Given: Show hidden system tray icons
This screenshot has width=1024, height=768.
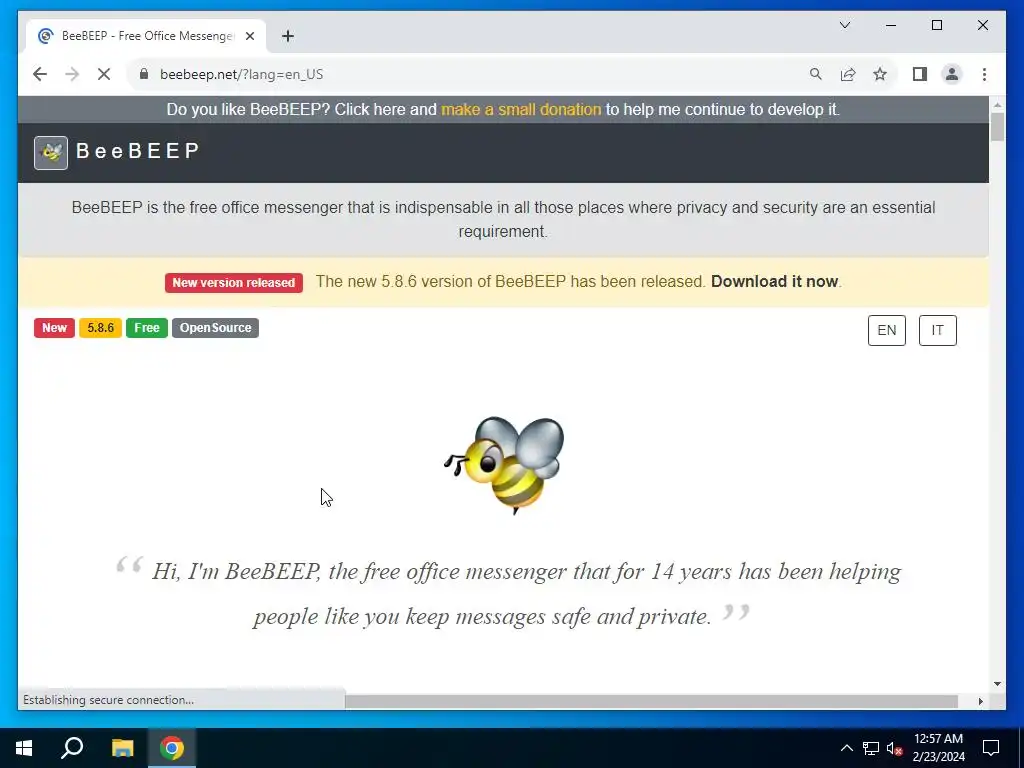Looking at the screenshot, I should (846, 748).
